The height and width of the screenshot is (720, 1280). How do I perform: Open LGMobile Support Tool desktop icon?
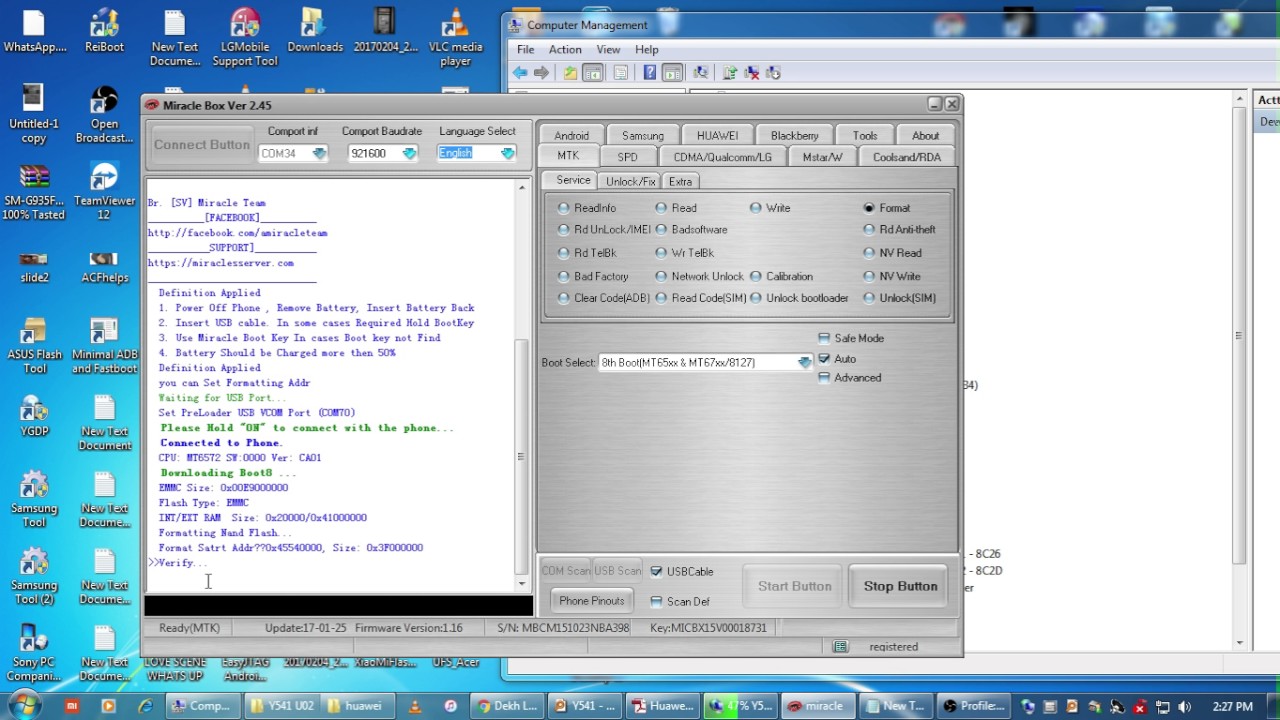245,38
